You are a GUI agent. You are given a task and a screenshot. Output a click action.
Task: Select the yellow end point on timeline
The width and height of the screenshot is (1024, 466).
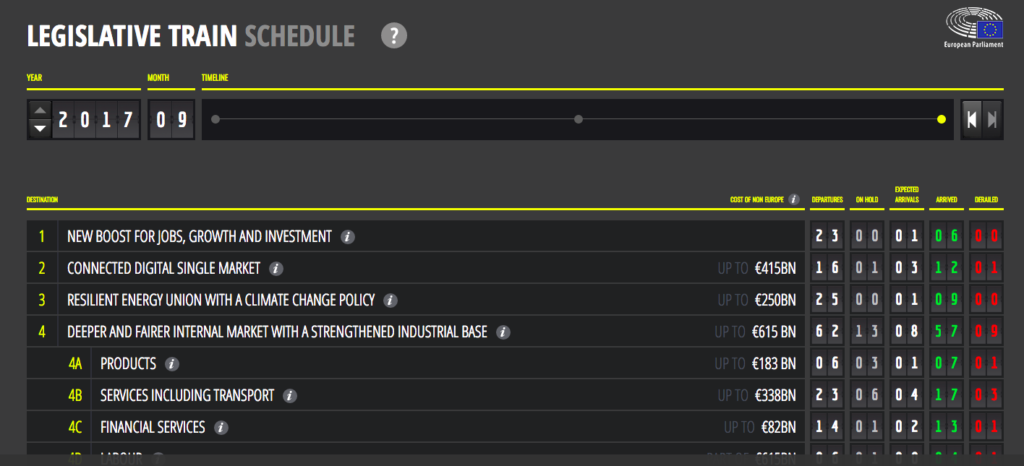coord(941,119)
